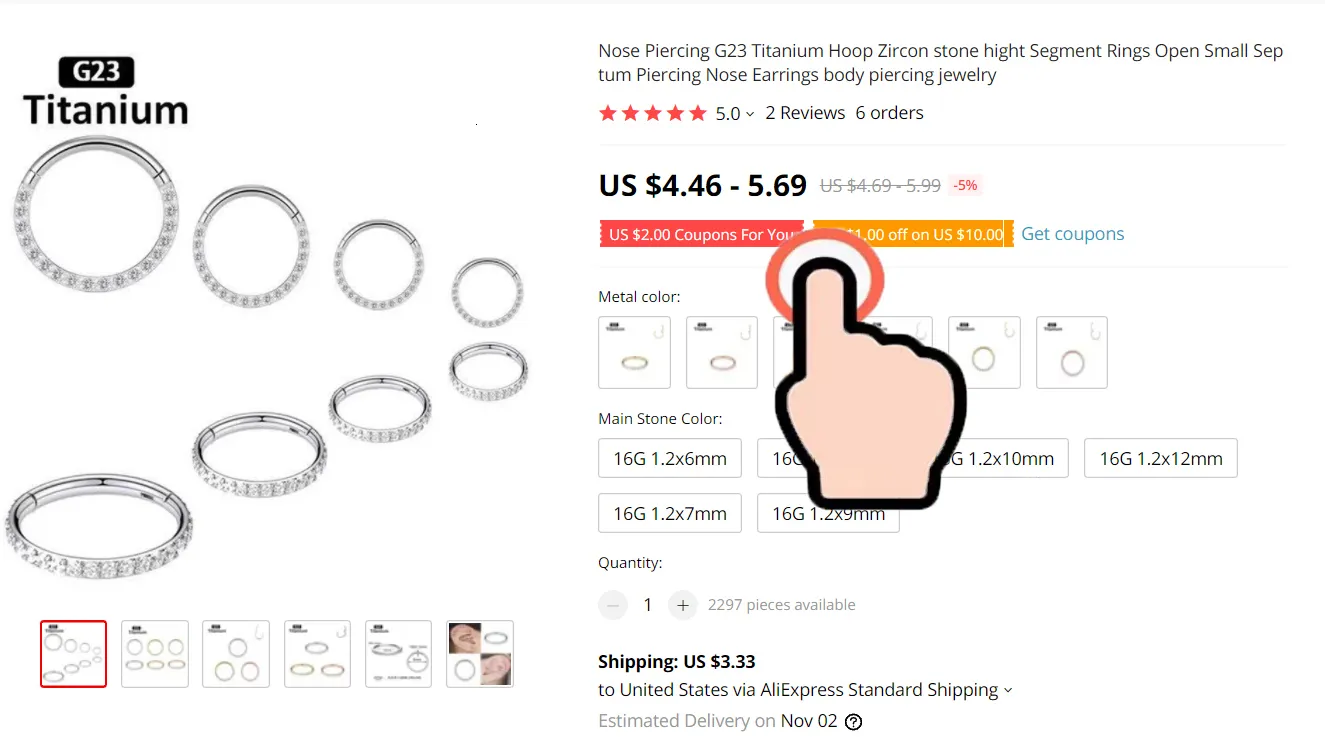The width and height of the screenshot is (1325, 737).
Task: Click the Get coupons link
Action: coord(1072,234)
